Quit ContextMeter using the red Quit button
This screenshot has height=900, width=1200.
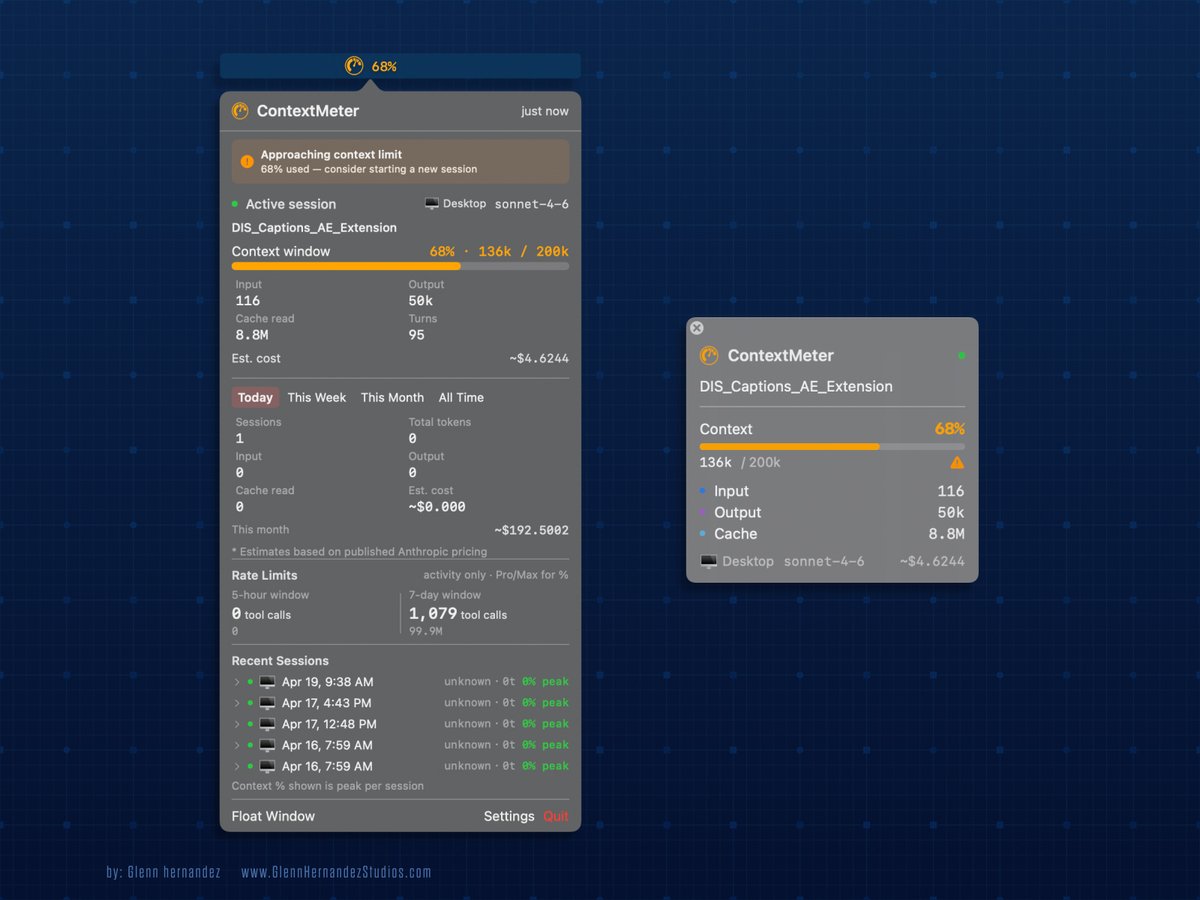556,816
